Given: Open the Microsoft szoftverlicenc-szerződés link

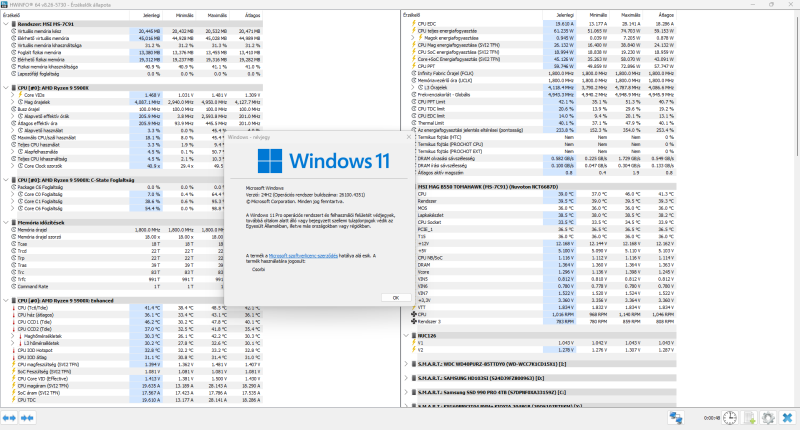Looking at the screenshot, I should [x=303, y=256].
